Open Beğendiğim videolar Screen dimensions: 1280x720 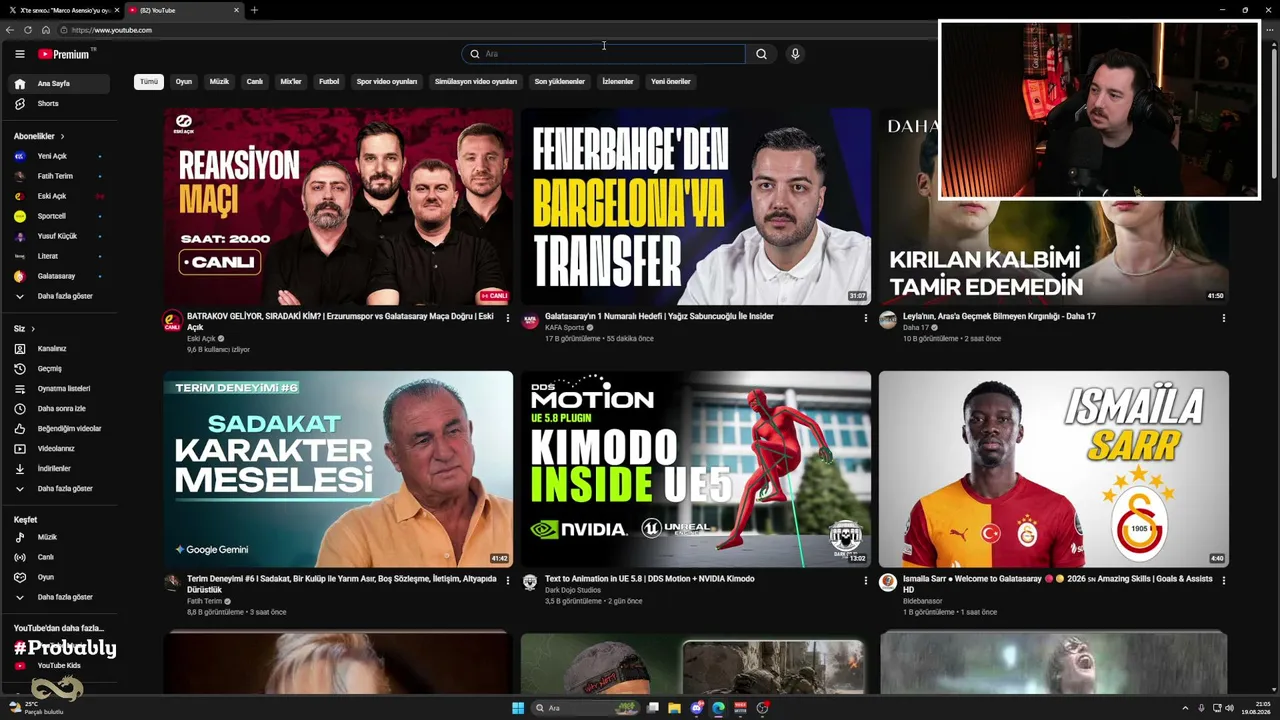point(60,429)
